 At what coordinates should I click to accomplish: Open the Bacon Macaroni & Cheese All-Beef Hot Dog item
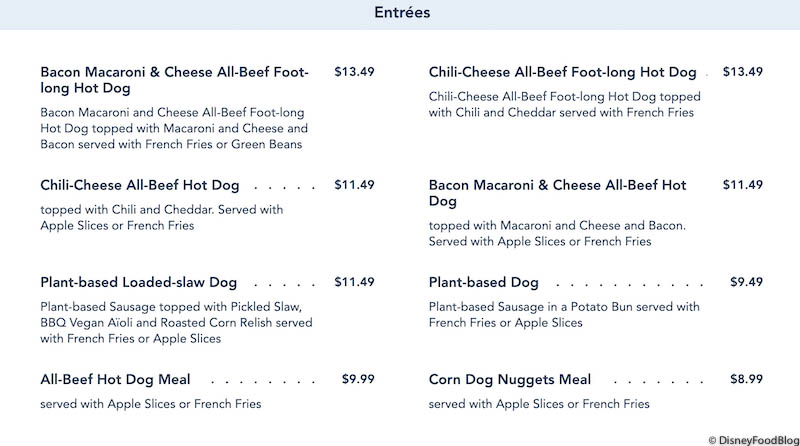[558, 193]
